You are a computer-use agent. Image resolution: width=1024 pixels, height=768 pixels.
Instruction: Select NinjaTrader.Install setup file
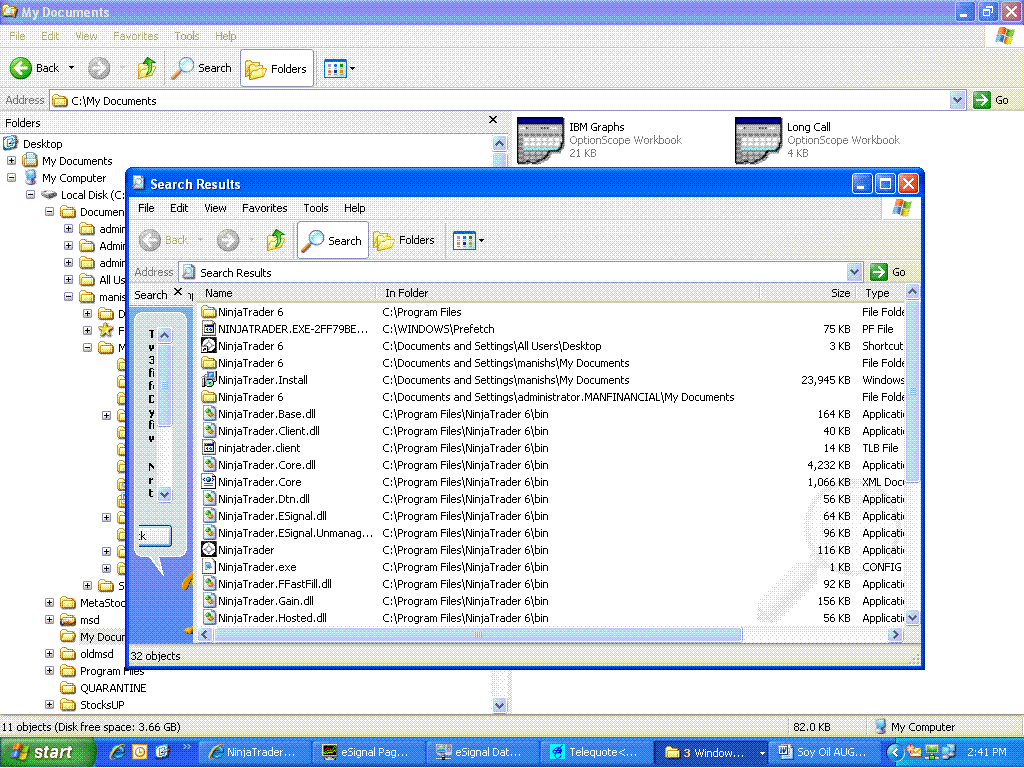[x=255, y=380]
